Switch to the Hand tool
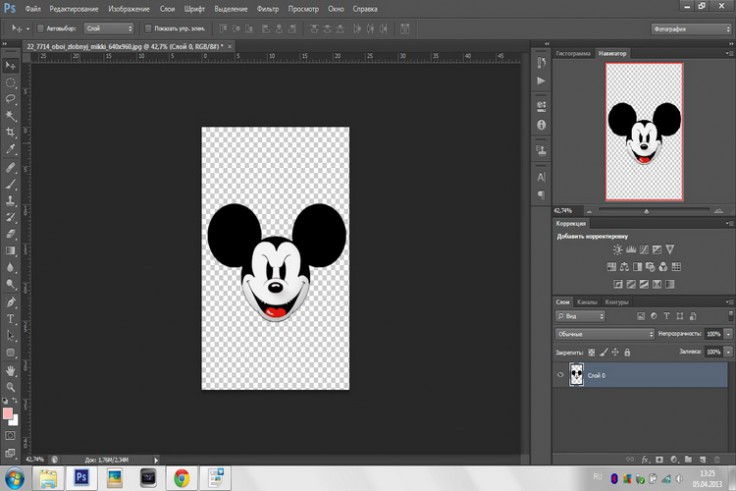 point(11,370)
